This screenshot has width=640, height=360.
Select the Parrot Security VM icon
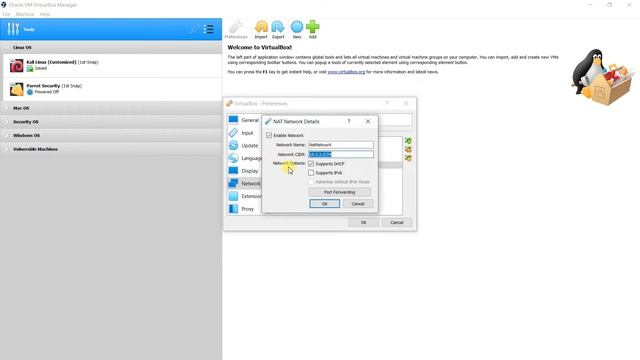click(17, 89)
